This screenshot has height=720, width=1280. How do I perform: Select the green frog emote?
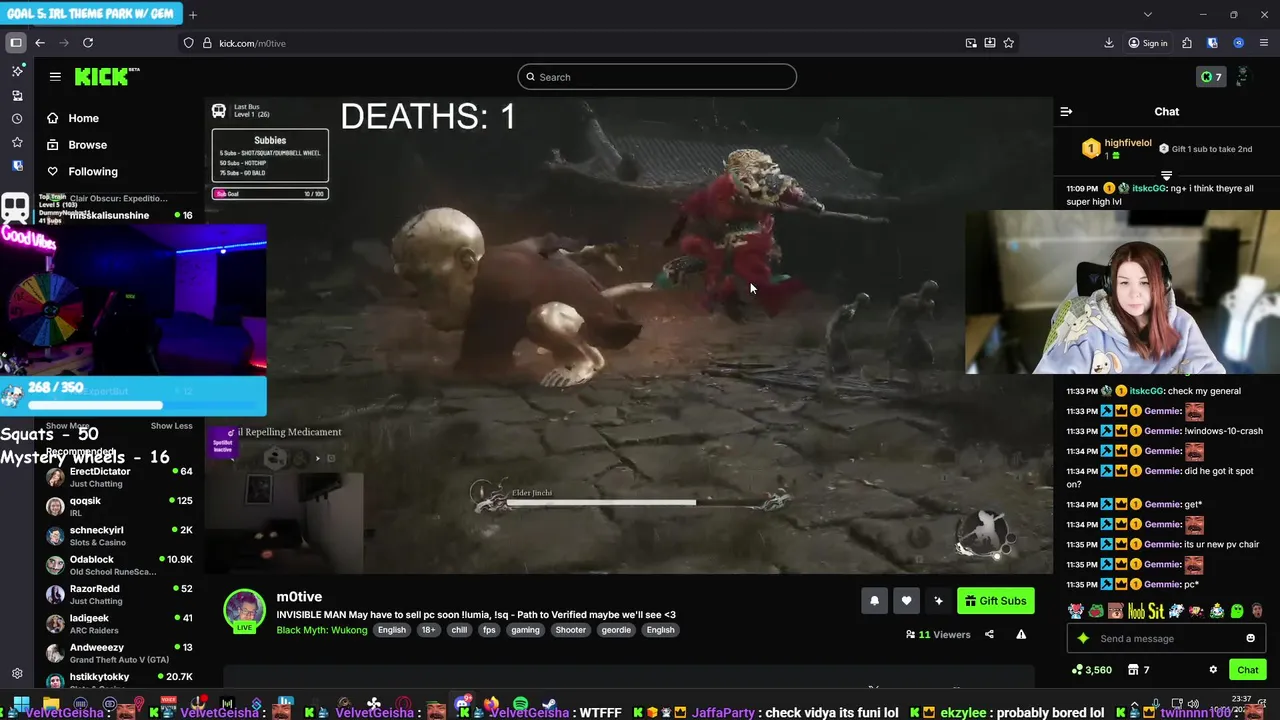click(x=1096, y=611)
